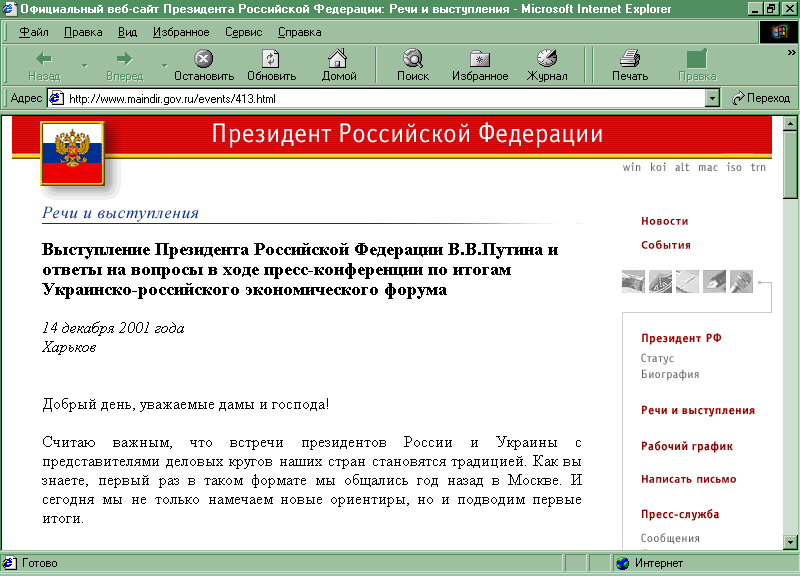Follow the Рабочий график sidebar link
This screenshot has height=576, width=800.
click(x=687, y=446)
